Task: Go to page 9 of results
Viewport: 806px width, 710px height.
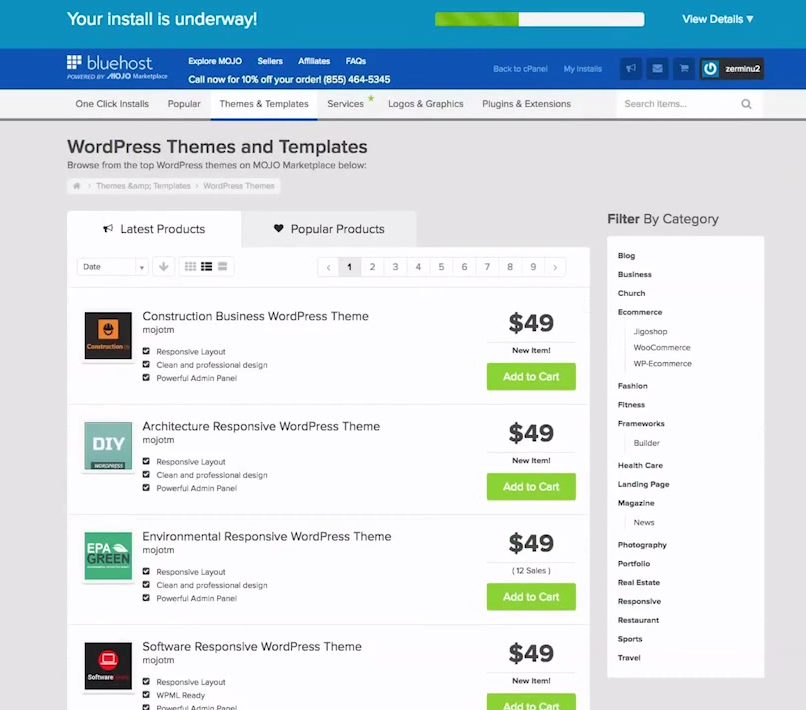Action: (x=533, y=267)
